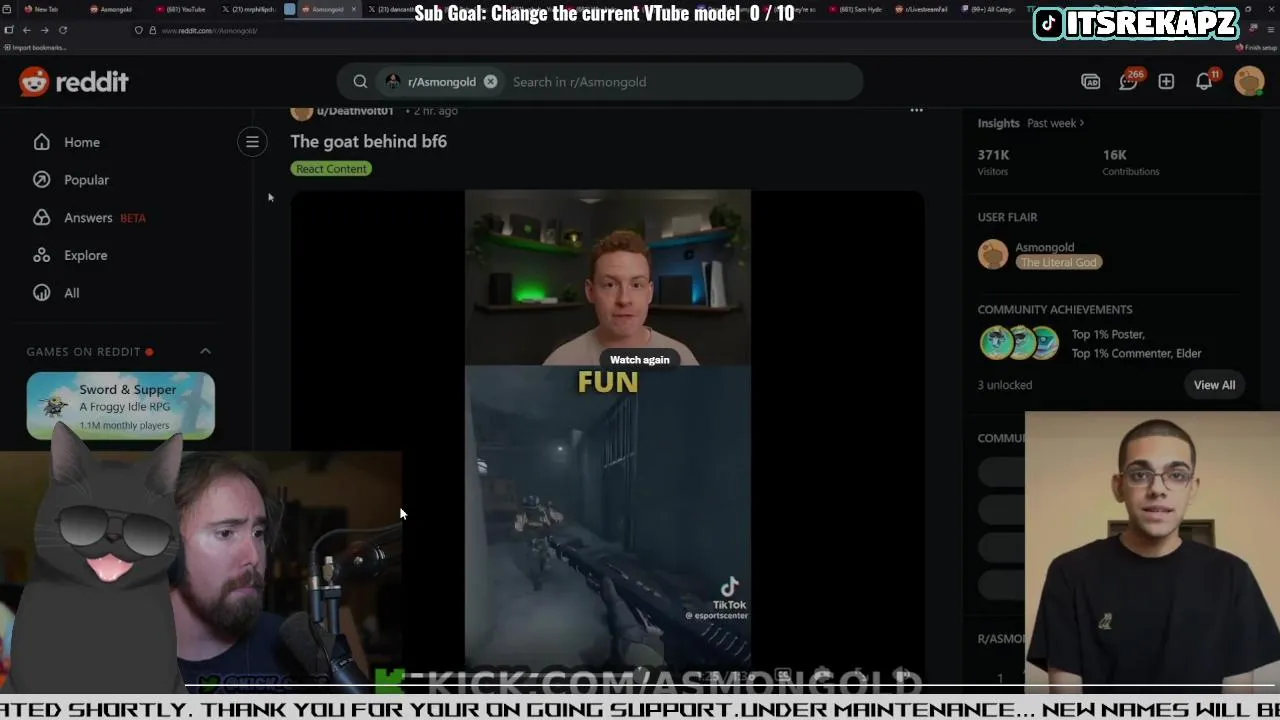Collapse the Games on Reddit section

[205, 351]
